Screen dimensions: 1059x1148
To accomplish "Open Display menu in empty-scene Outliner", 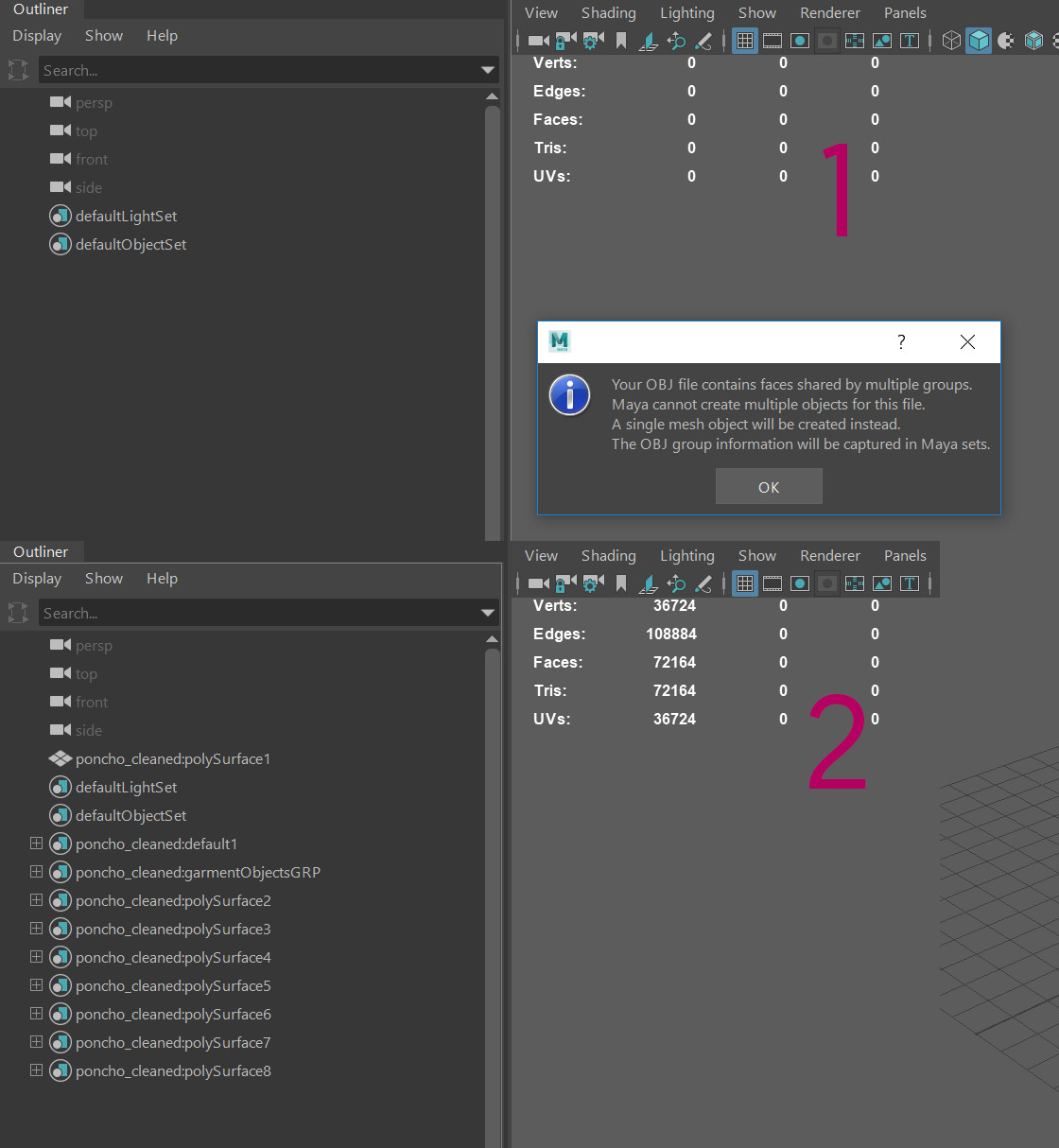I will point(37,36).
